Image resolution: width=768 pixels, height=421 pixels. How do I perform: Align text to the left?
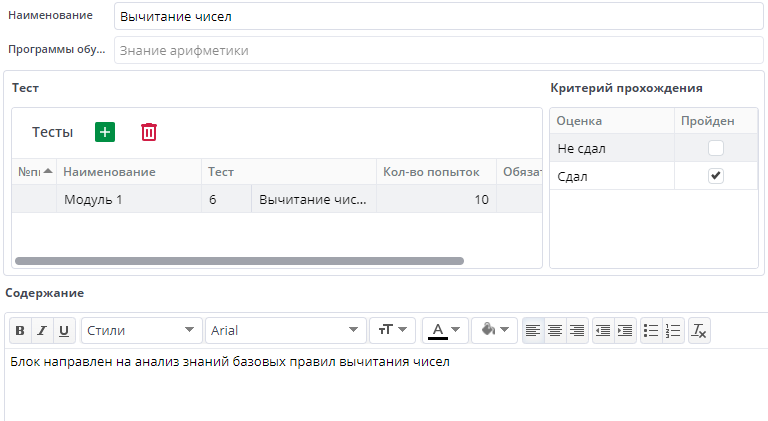coord(533,330)
